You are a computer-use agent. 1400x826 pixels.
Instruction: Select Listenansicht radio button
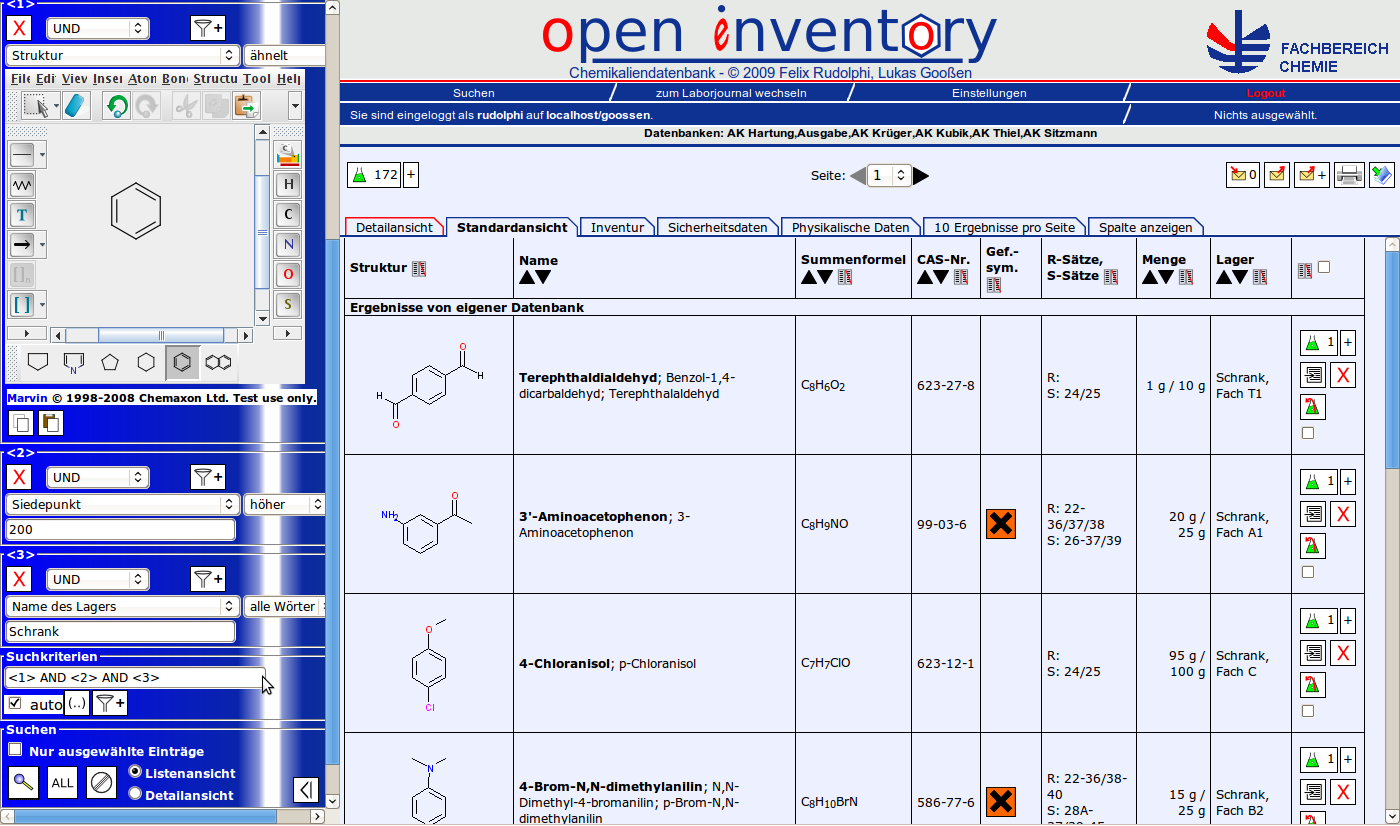point(136,772)
